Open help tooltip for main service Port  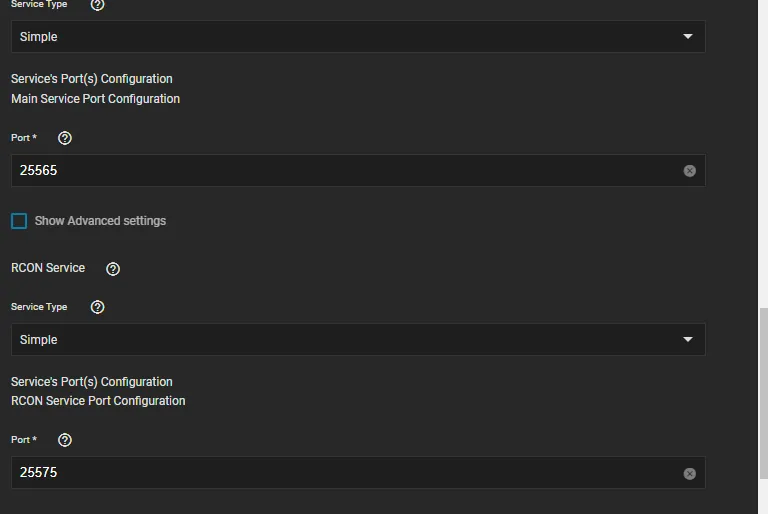coord(65,138)
